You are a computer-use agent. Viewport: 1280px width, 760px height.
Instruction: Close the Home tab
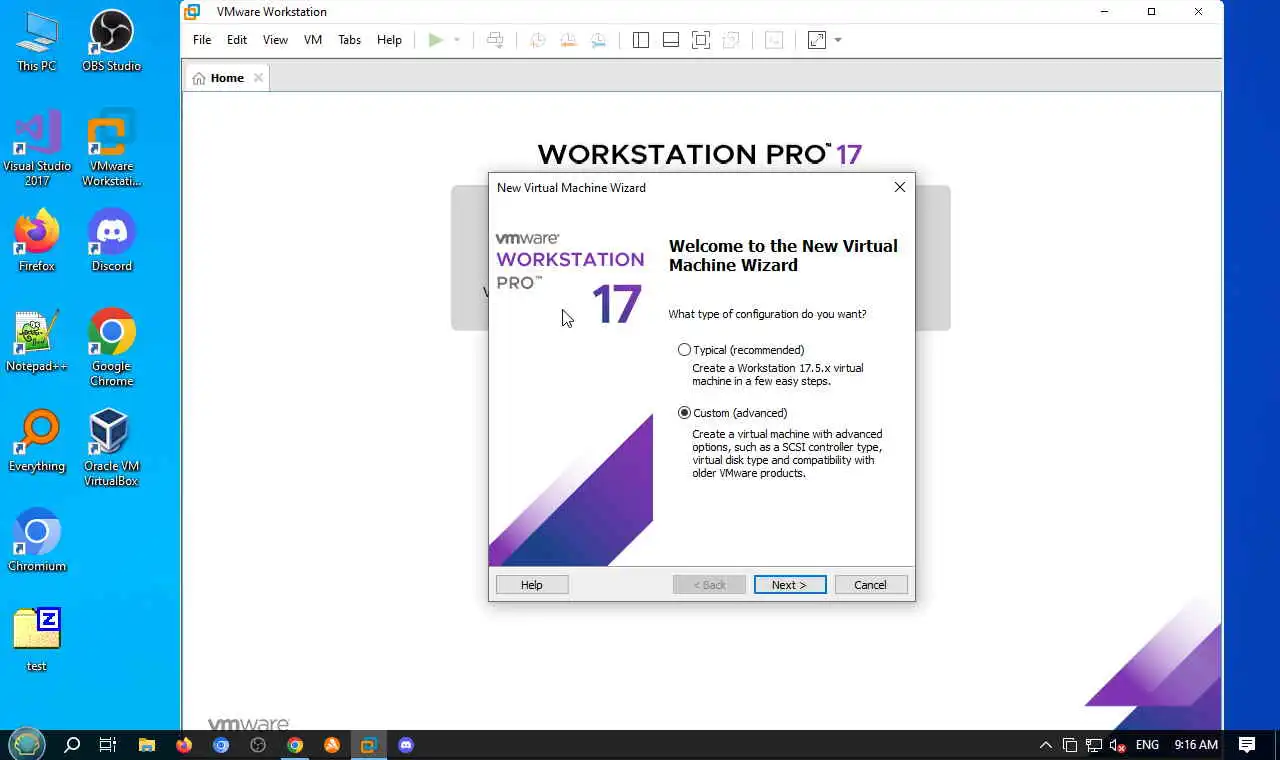click(x=258, y=77)
